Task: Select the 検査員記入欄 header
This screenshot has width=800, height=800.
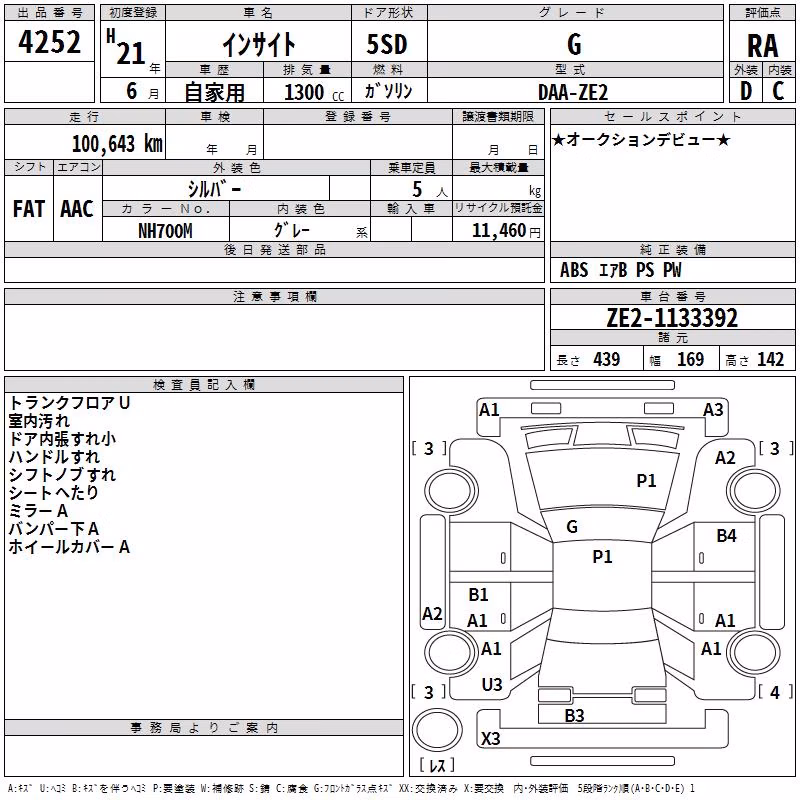Action: click(204, 385)
